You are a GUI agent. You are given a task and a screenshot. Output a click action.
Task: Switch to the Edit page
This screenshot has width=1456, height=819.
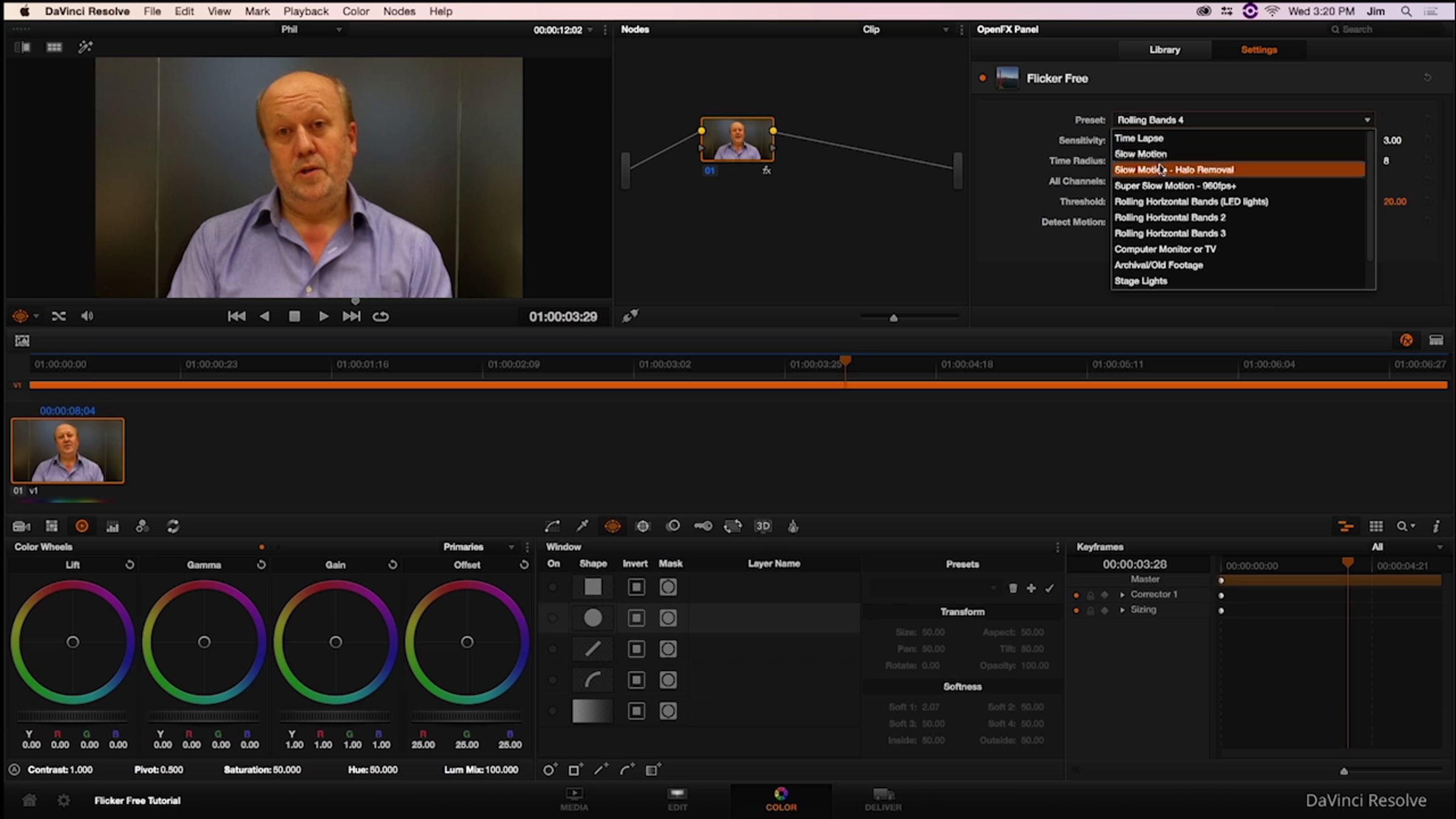coord(677,800)
